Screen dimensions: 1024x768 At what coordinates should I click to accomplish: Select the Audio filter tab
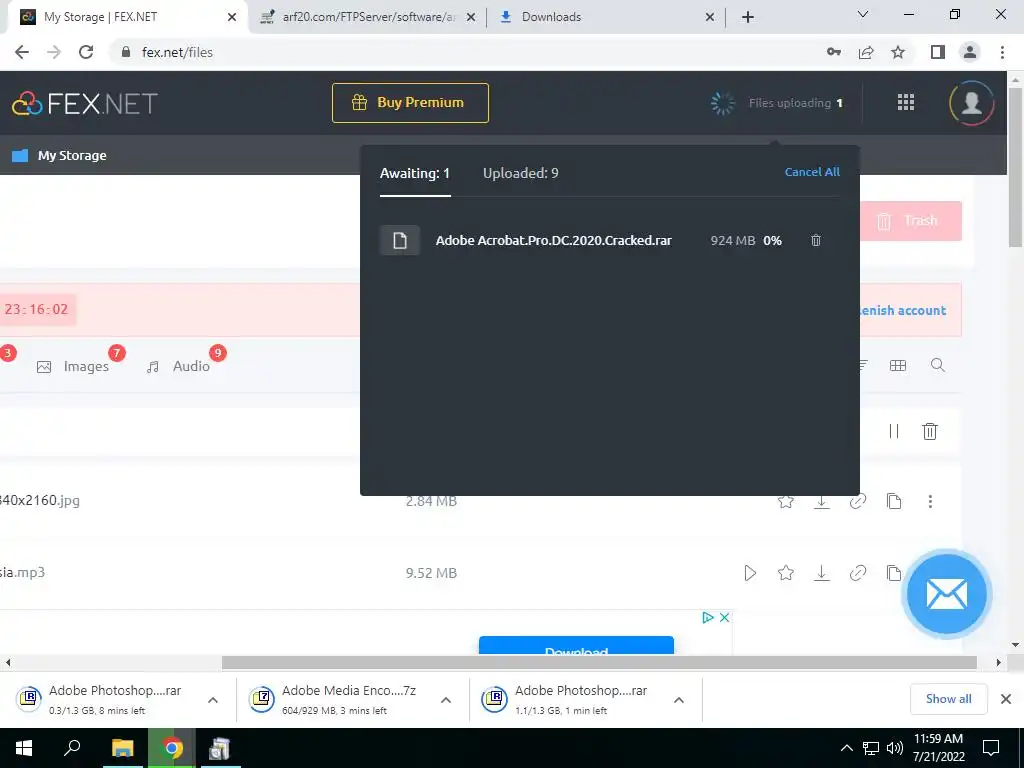tap(178, 366)
